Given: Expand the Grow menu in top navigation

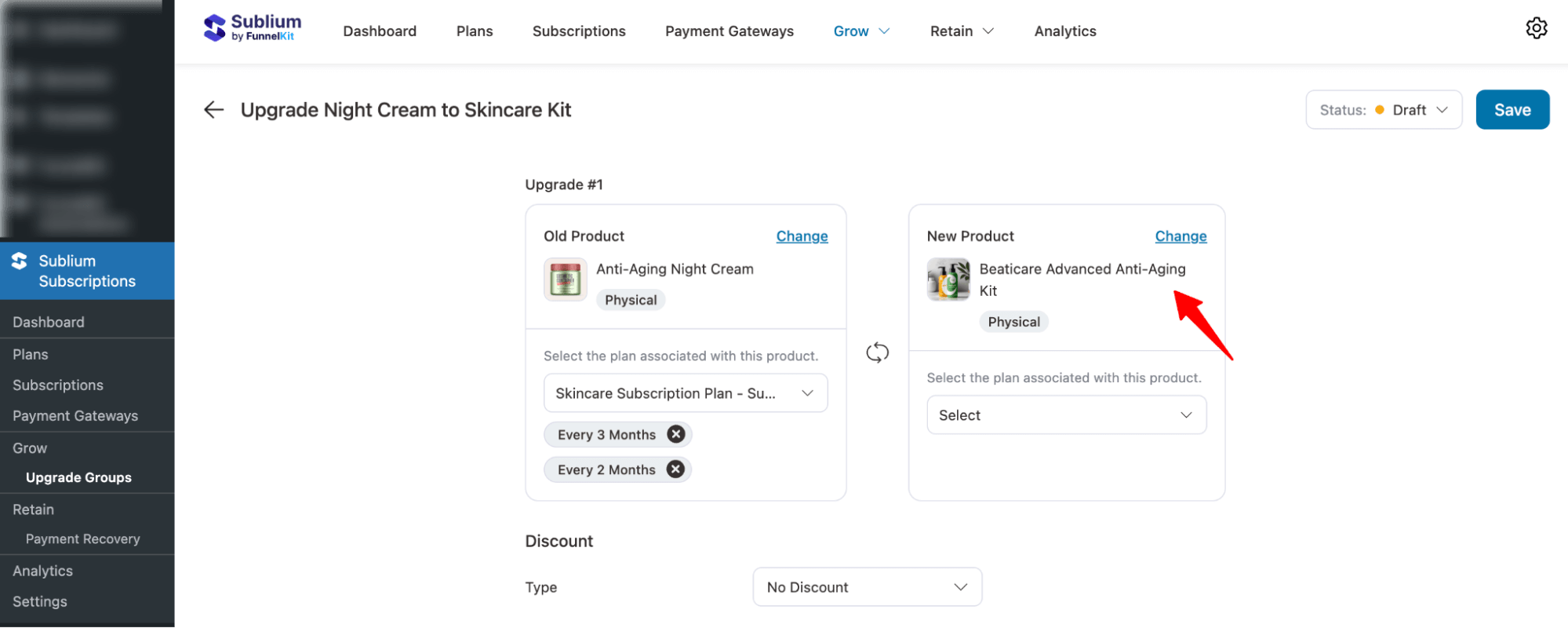Looking at the screenshot, I should 861,31.
